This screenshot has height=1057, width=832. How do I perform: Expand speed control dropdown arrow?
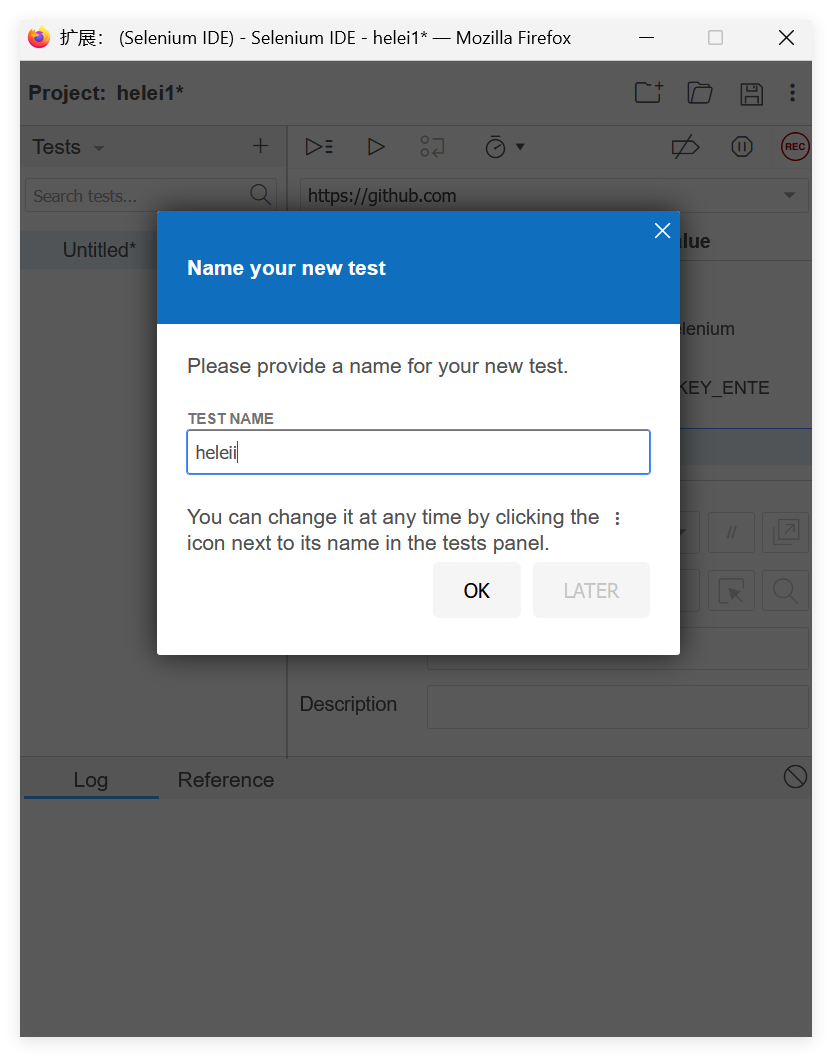[x=520, y=147]
